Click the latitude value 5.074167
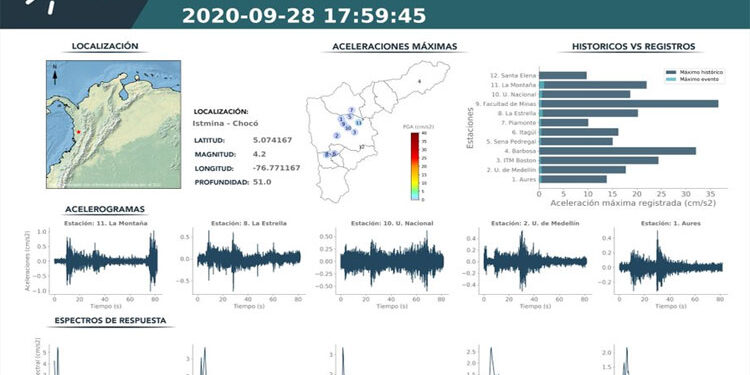Image resolution: width=750 pixels, height=375 pixels. click(x=272, y=140)
